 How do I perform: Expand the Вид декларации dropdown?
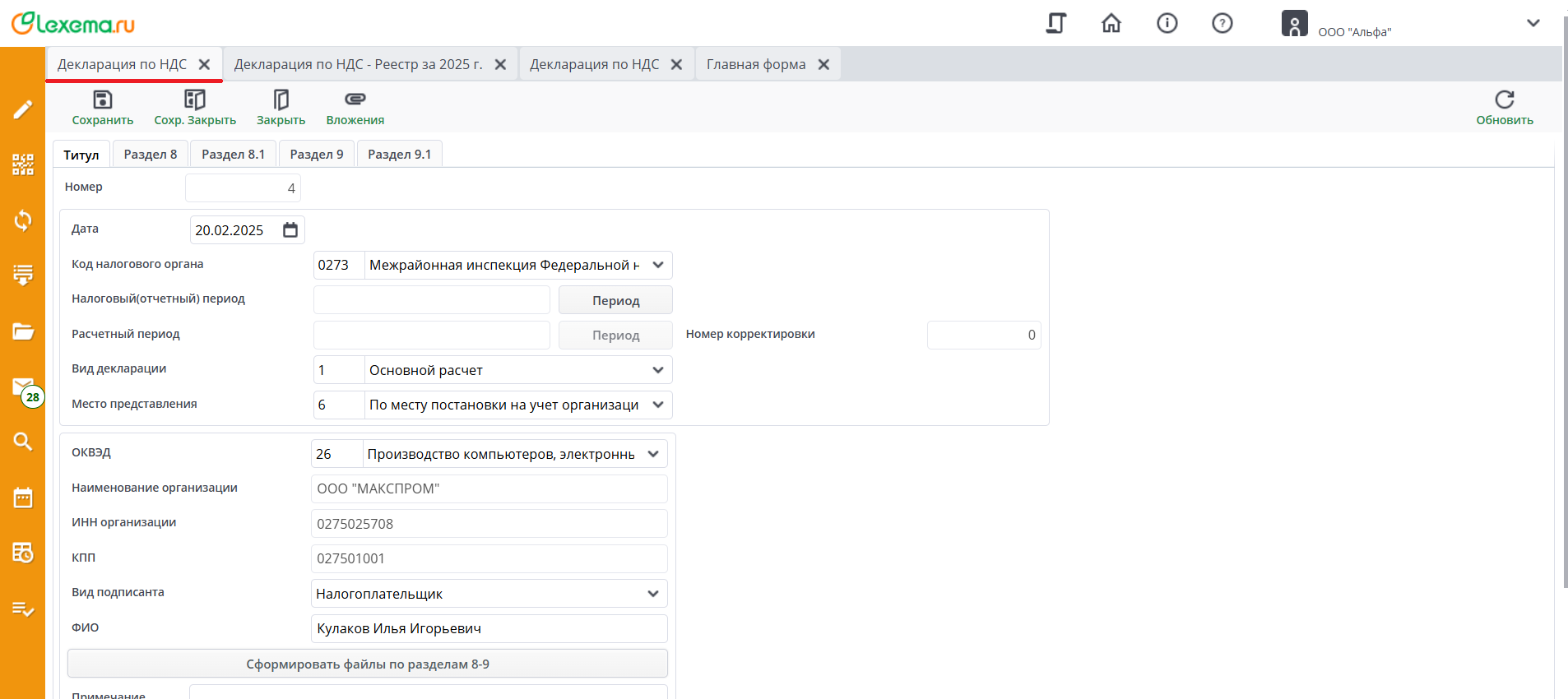point(657,370)
